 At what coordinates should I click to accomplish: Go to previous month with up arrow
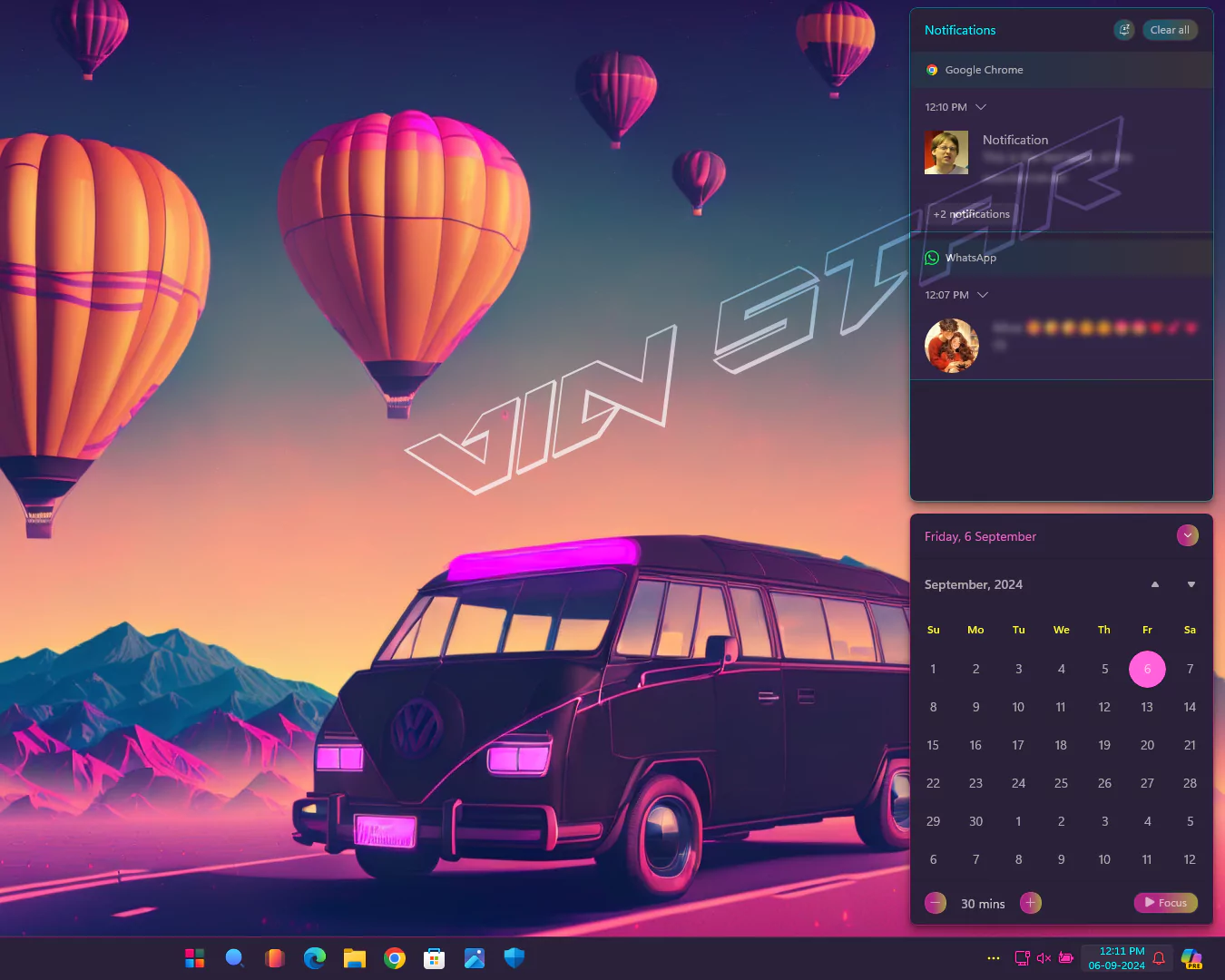coord(1155,584)
